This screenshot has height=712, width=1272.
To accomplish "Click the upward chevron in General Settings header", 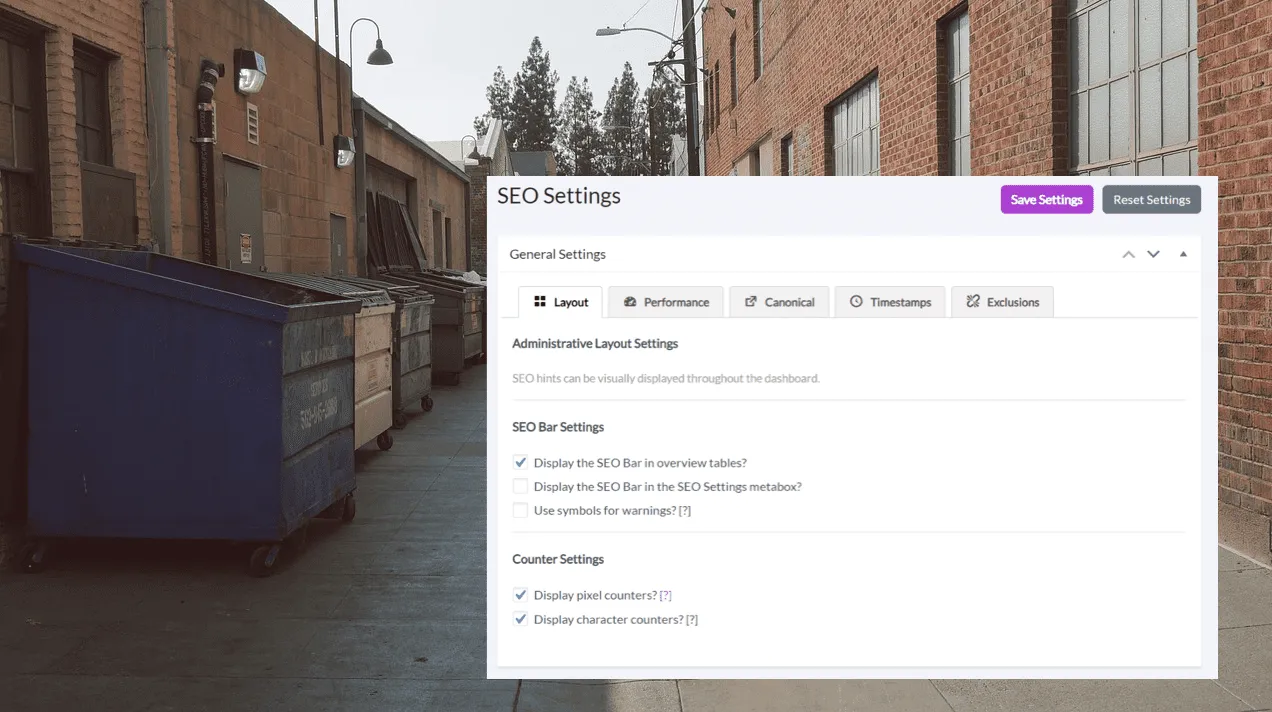I will click(x=1128, y=253).
